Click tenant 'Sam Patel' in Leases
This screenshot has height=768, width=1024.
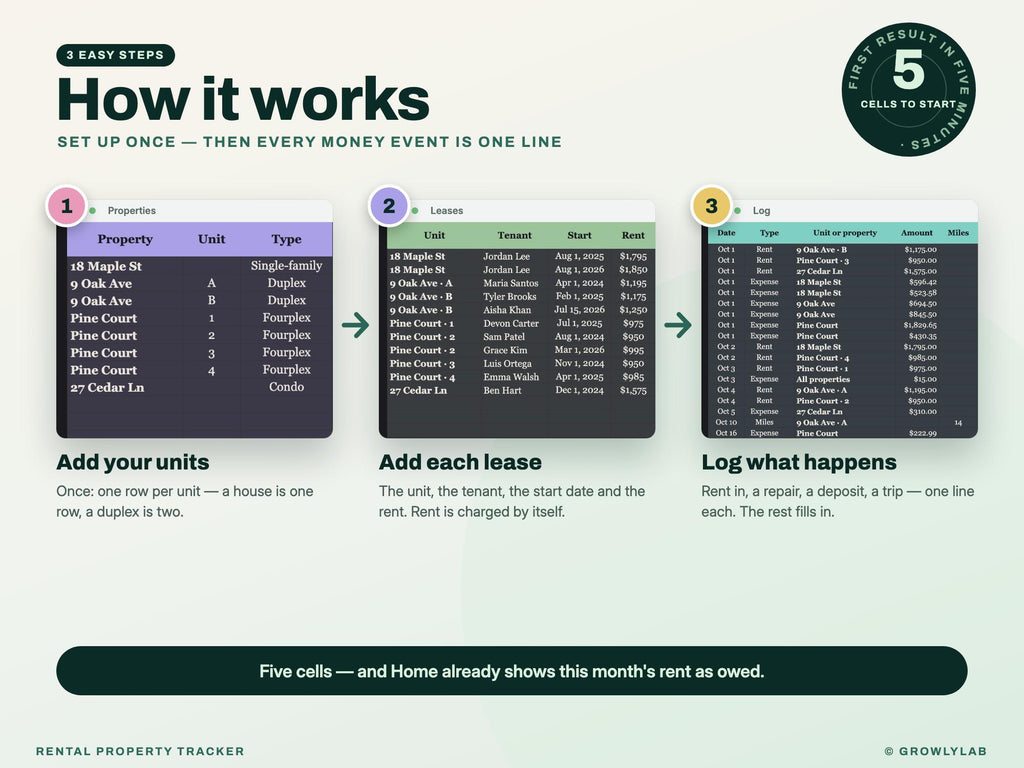click(x=504, y=336)
